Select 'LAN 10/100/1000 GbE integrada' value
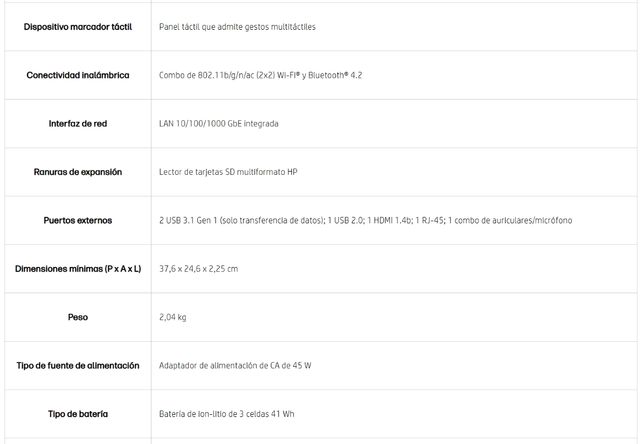This screenshot has width=640, height=444. 219,124
